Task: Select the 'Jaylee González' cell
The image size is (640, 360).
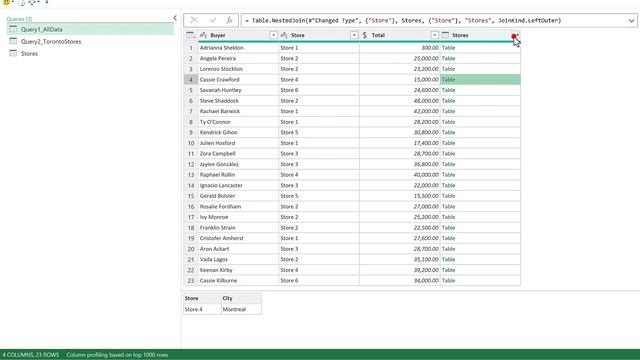Action: pyautogui.click(x=238, y=164)
